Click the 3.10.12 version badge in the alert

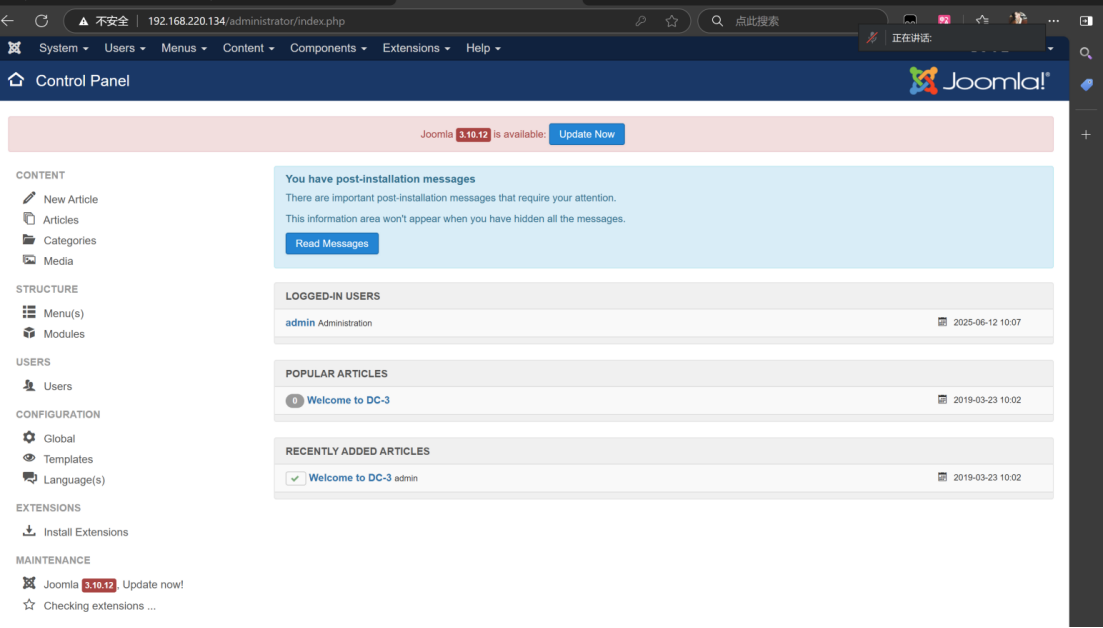tap(473, 134)
